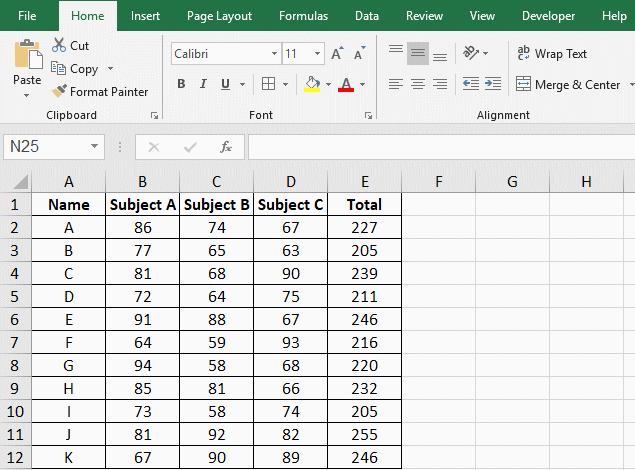Select the Subject B header cell
Viewport: 635px width, 470px height.
tap(217, 204)
